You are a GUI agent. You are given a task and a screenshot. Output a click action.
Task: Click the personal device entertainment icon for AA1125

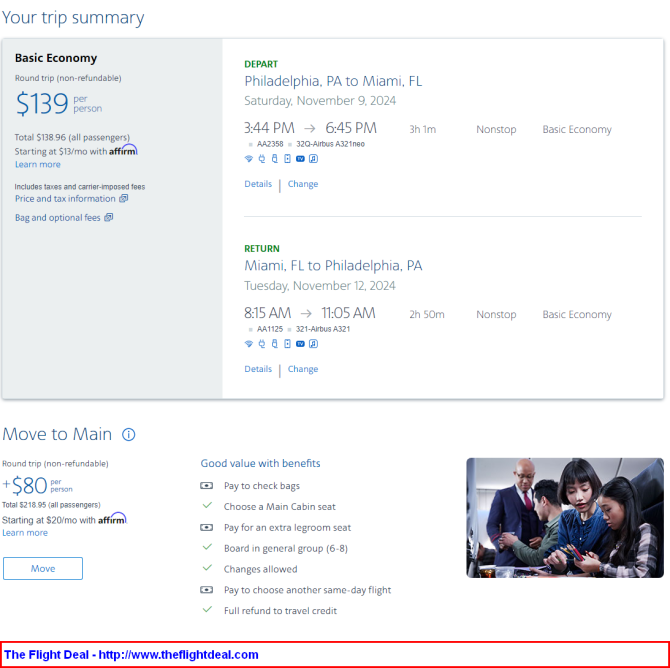coord(288,344)
